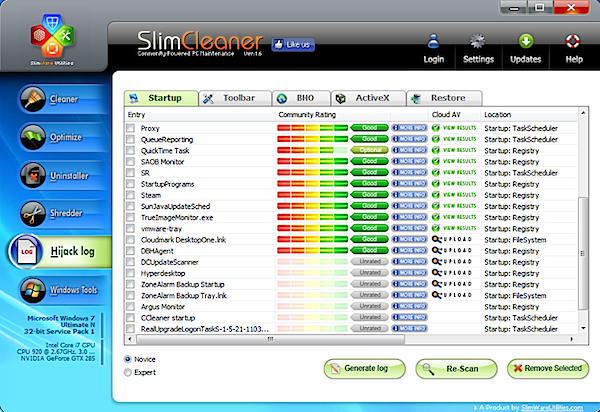Open the Optimize section icon
The width and height of the screenshot is (600, 412).
point(33,137)
